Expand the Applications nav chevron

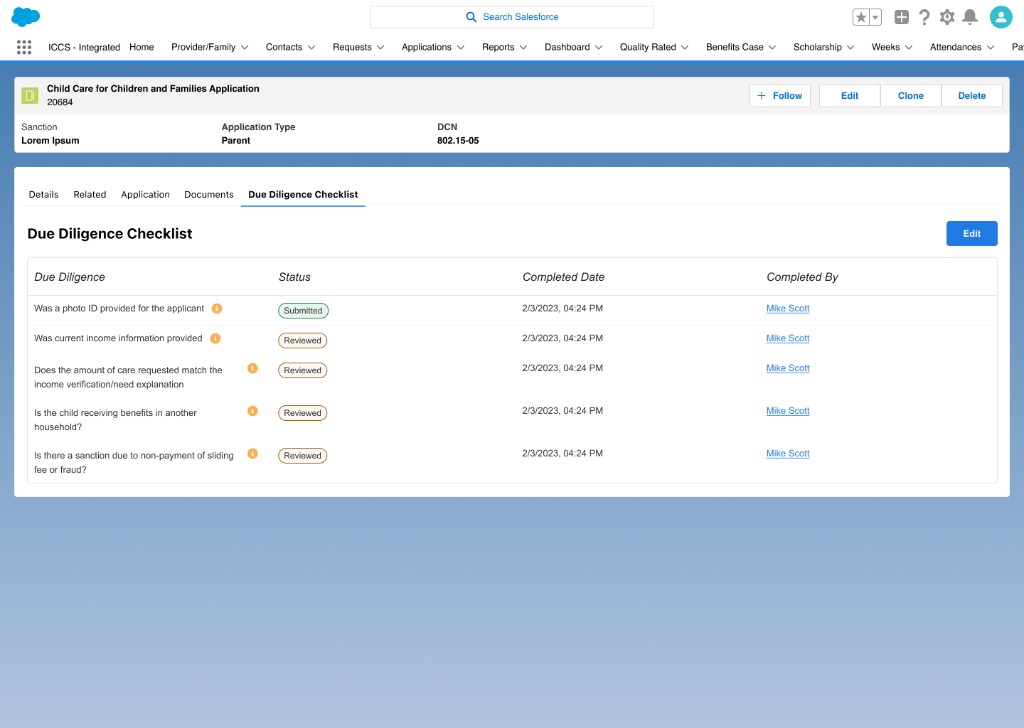pos(460,47)
